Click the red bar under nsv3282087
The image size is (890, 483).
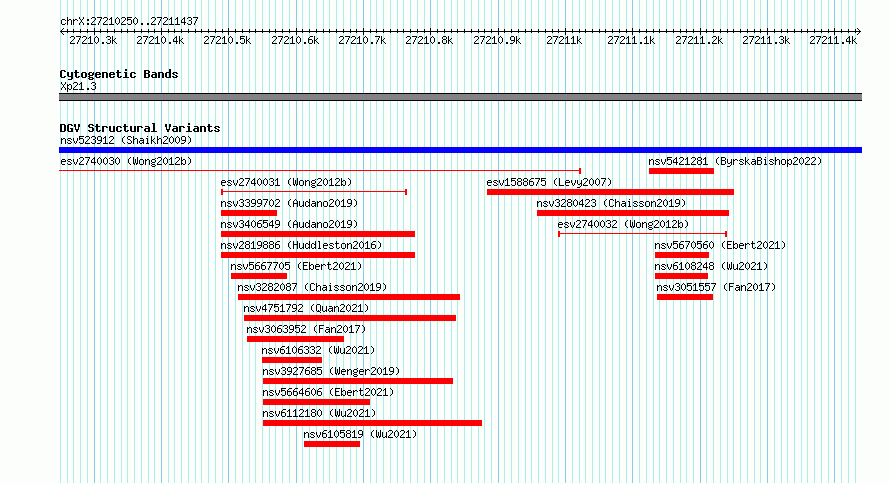[349, 297]
